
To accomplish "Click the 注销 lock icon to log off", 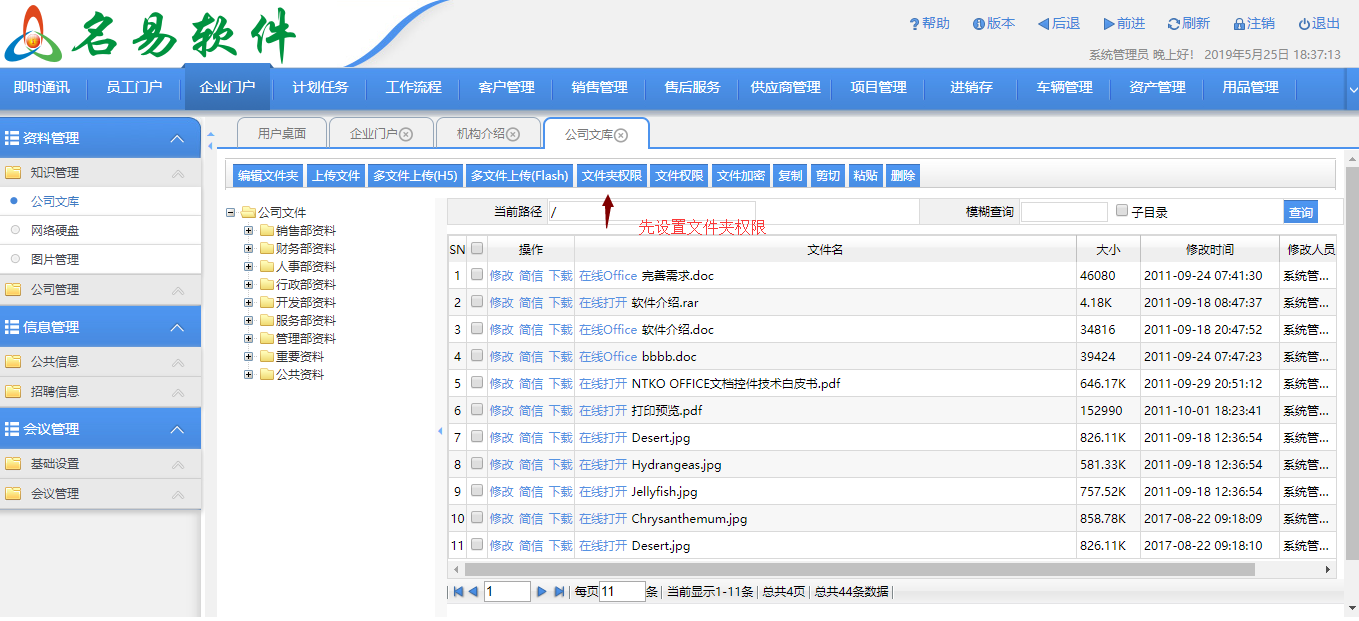I will click(x=1240, y=24).
